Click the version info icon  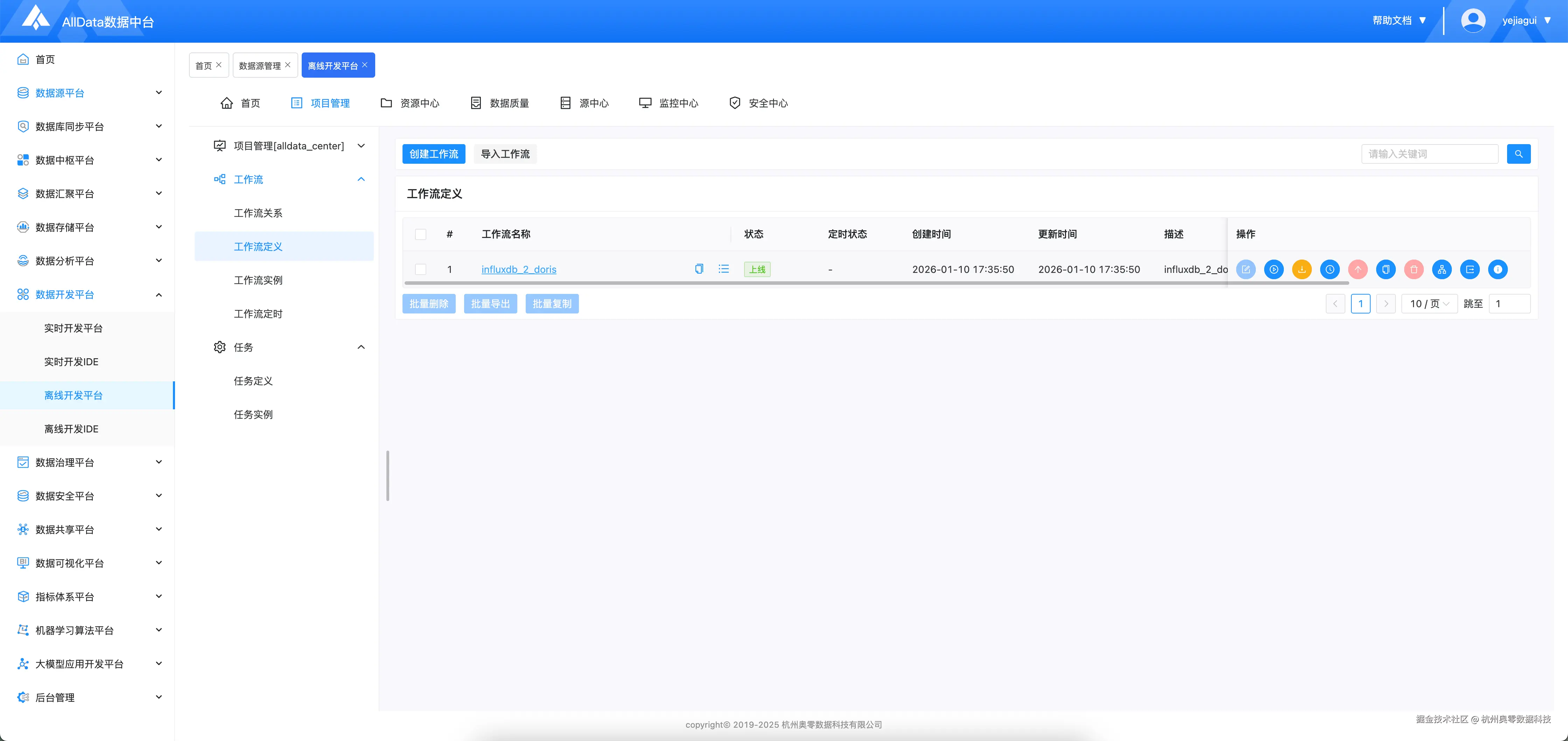pos(1497,269)
